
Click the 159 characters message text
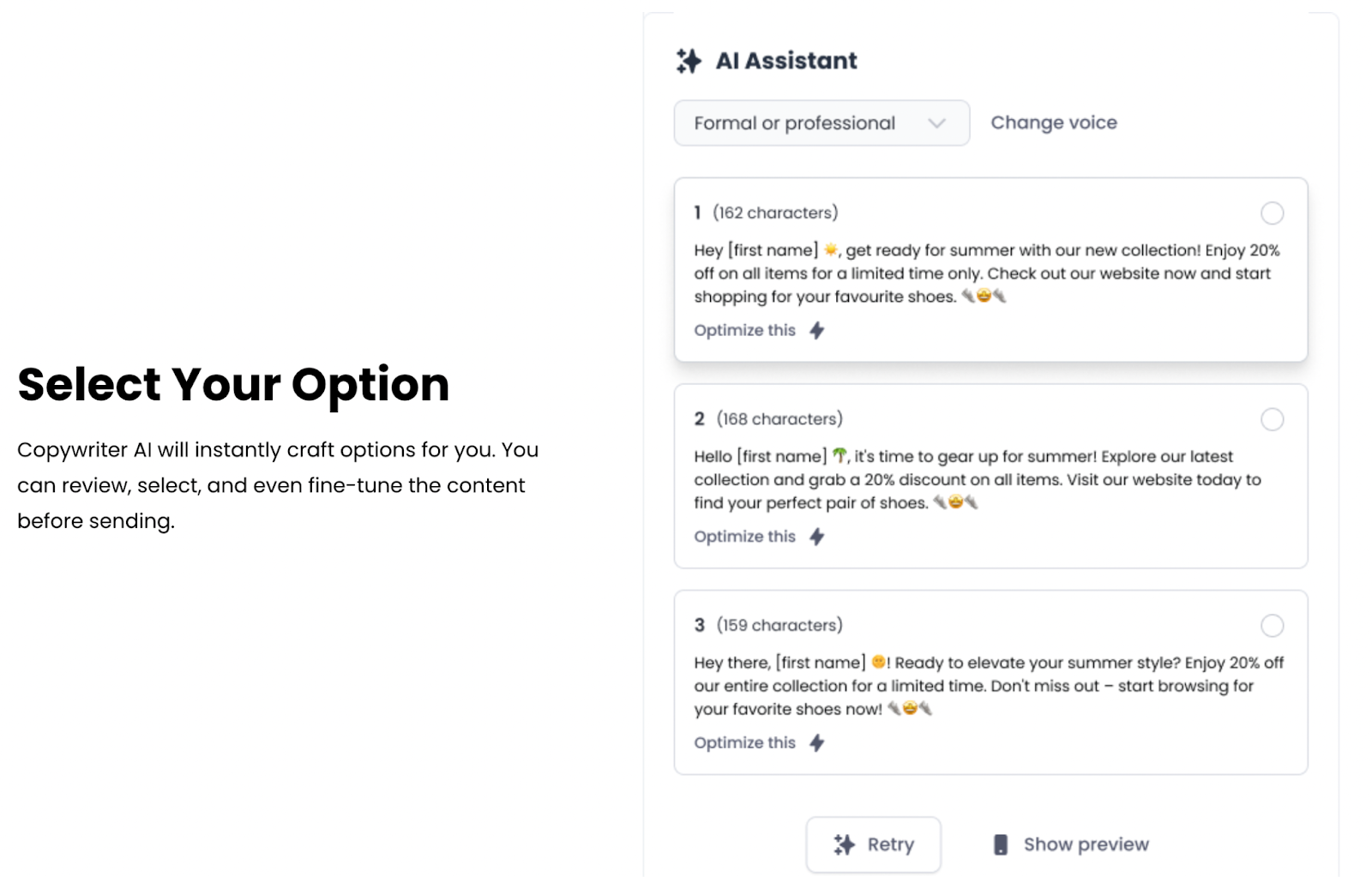[986, 686]
